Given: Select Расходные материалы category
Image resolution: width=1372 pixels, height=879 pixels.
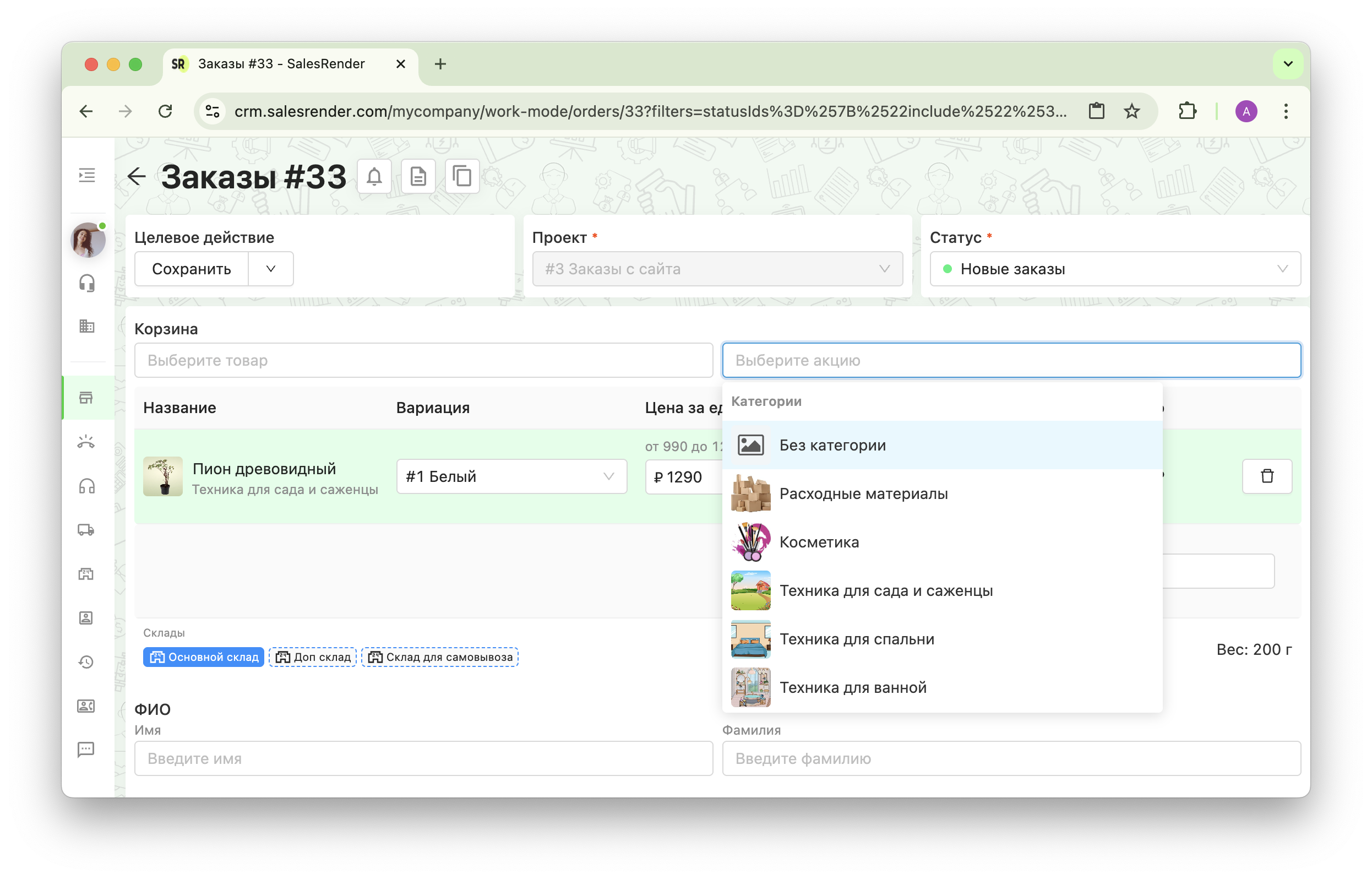Looking at the screenshot, I should (x=943, y=493).
